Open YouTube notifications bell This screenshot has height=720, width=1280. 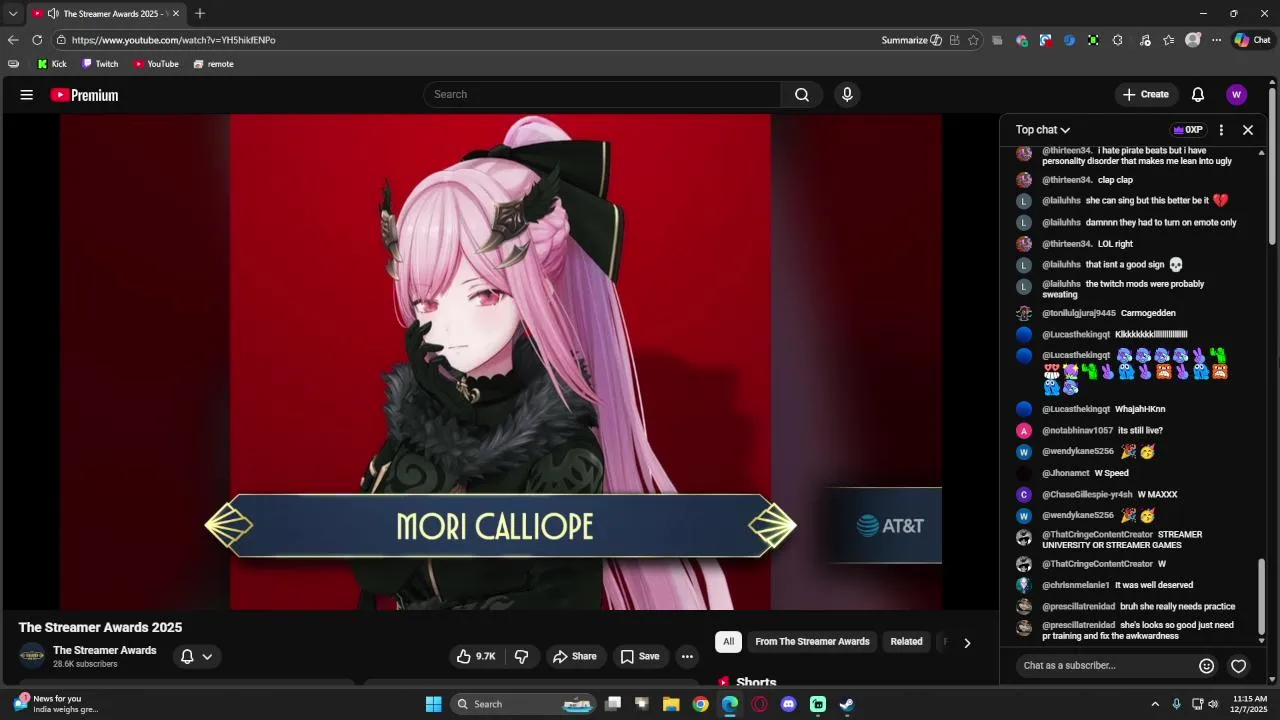pyautogui.click(x=1198, y=94)
